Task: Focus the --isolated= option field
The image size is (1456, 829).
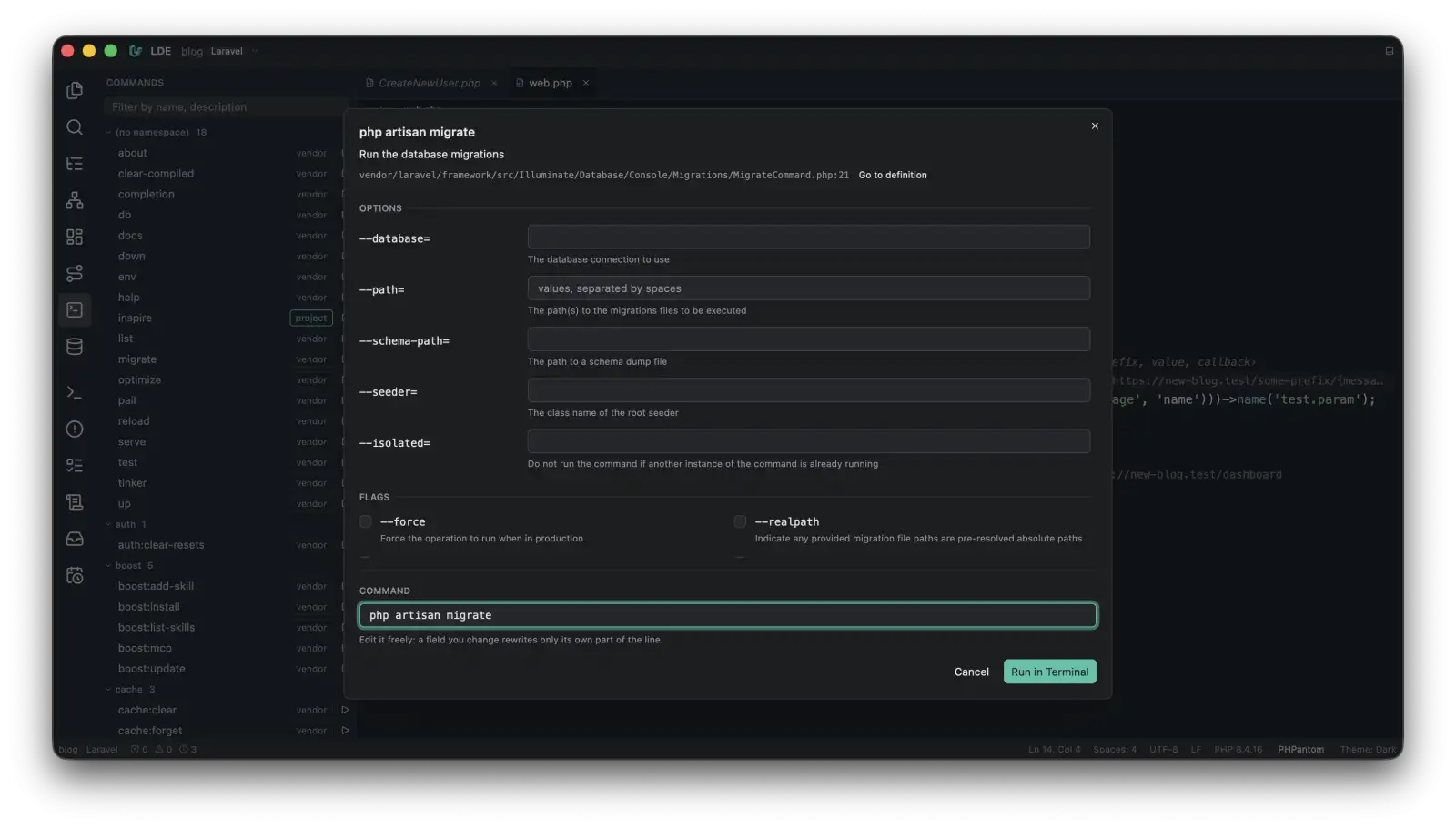Action: [x=808, y=441]
